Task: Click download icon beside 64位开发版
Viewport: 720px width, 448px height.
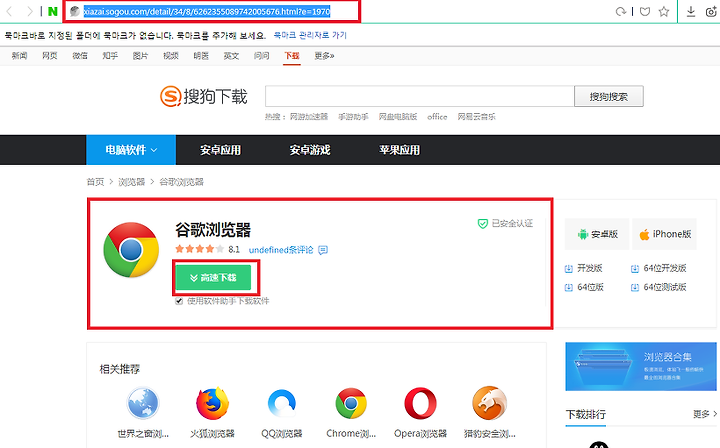Action: pyautogui.click(x=635, y=269)
